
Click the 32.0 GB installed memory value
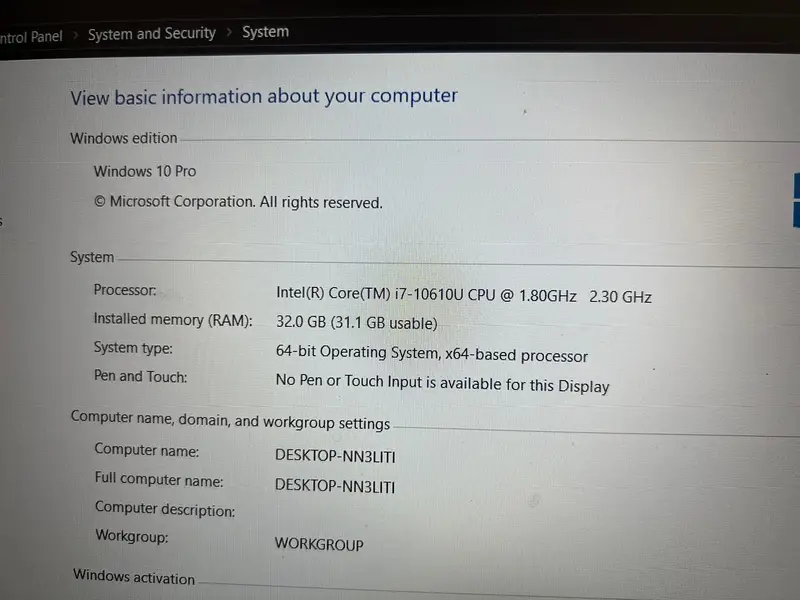pyautogui.click(x=356, y=324)
